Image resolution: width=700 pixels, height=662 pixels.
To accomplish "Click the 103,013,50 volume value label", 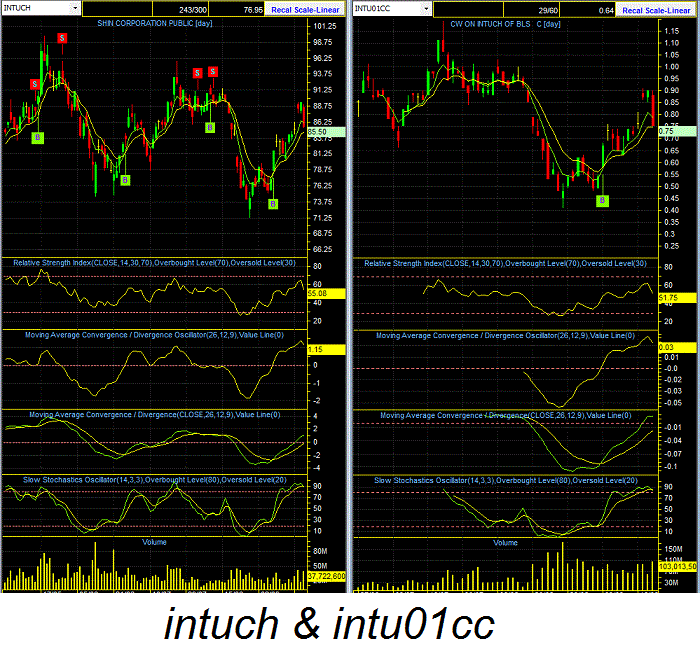I will pos(677,566).
